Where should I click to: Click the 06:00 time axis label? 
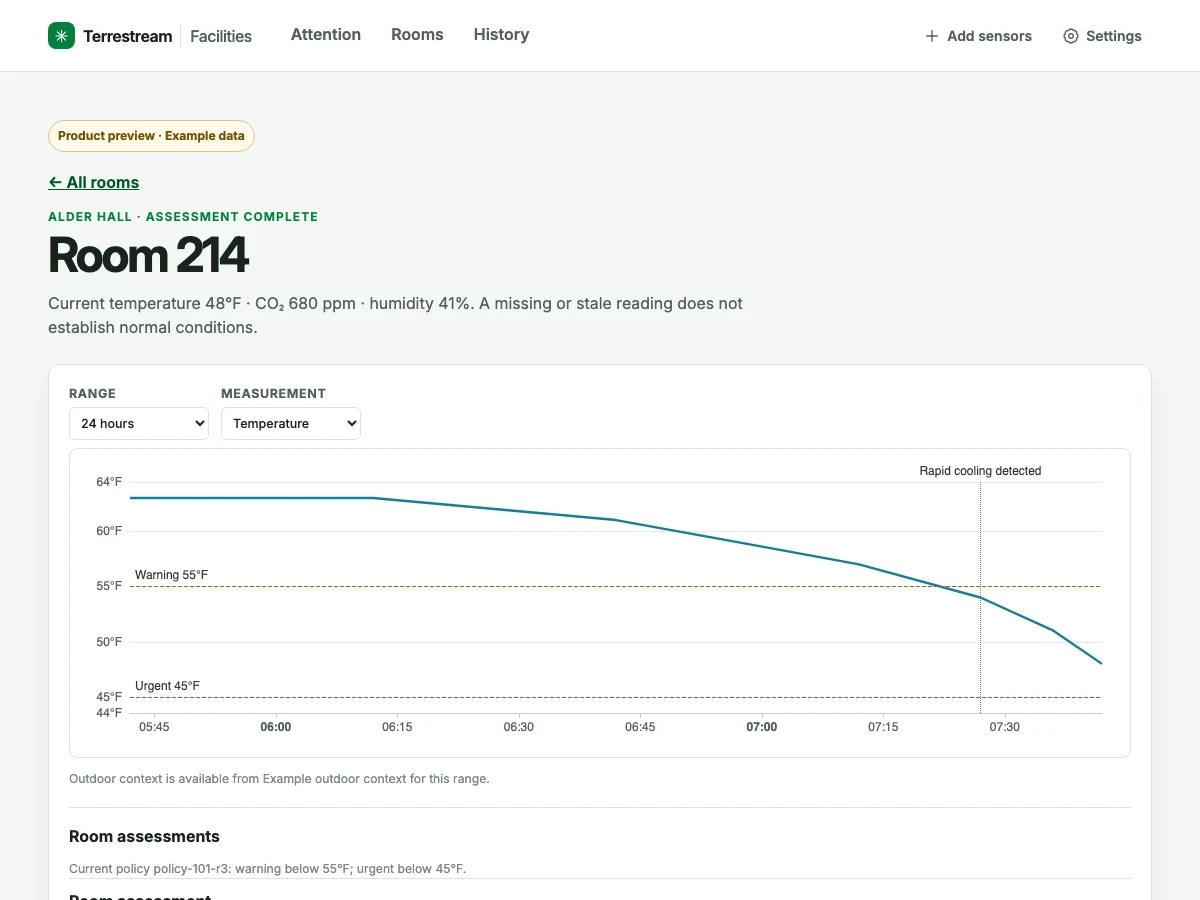276,727
